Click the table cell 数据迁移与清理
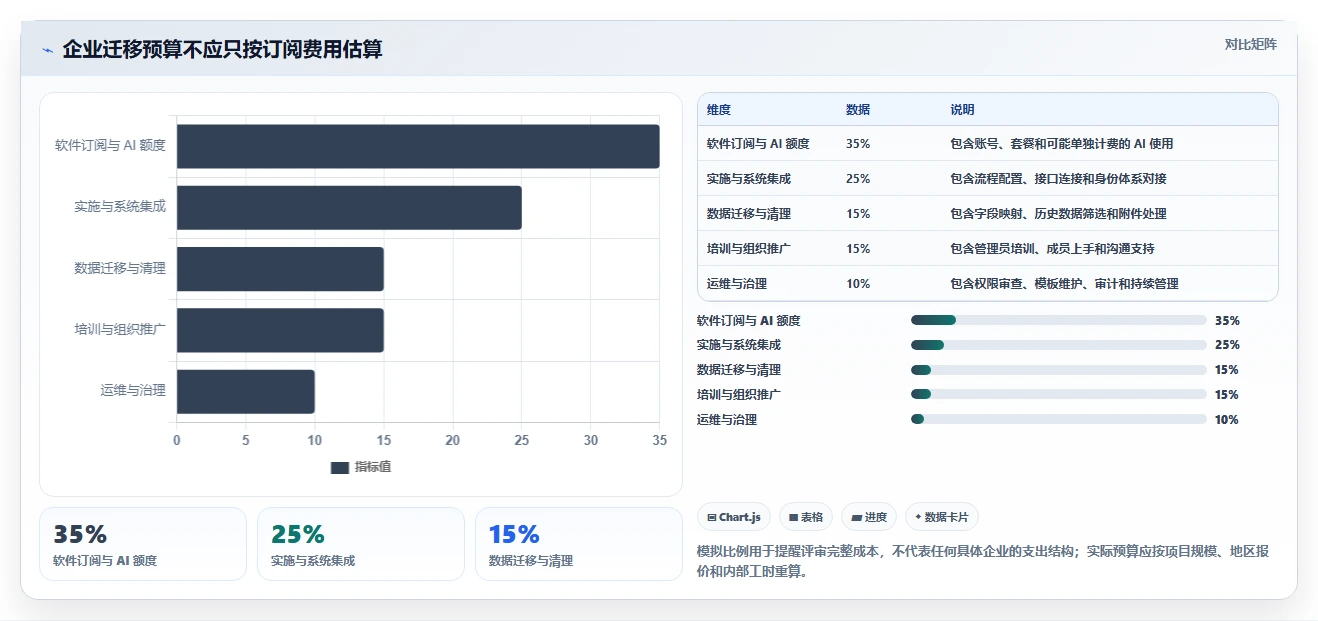The width and height of the screenshot is (1318, 621). pos(748,214)
